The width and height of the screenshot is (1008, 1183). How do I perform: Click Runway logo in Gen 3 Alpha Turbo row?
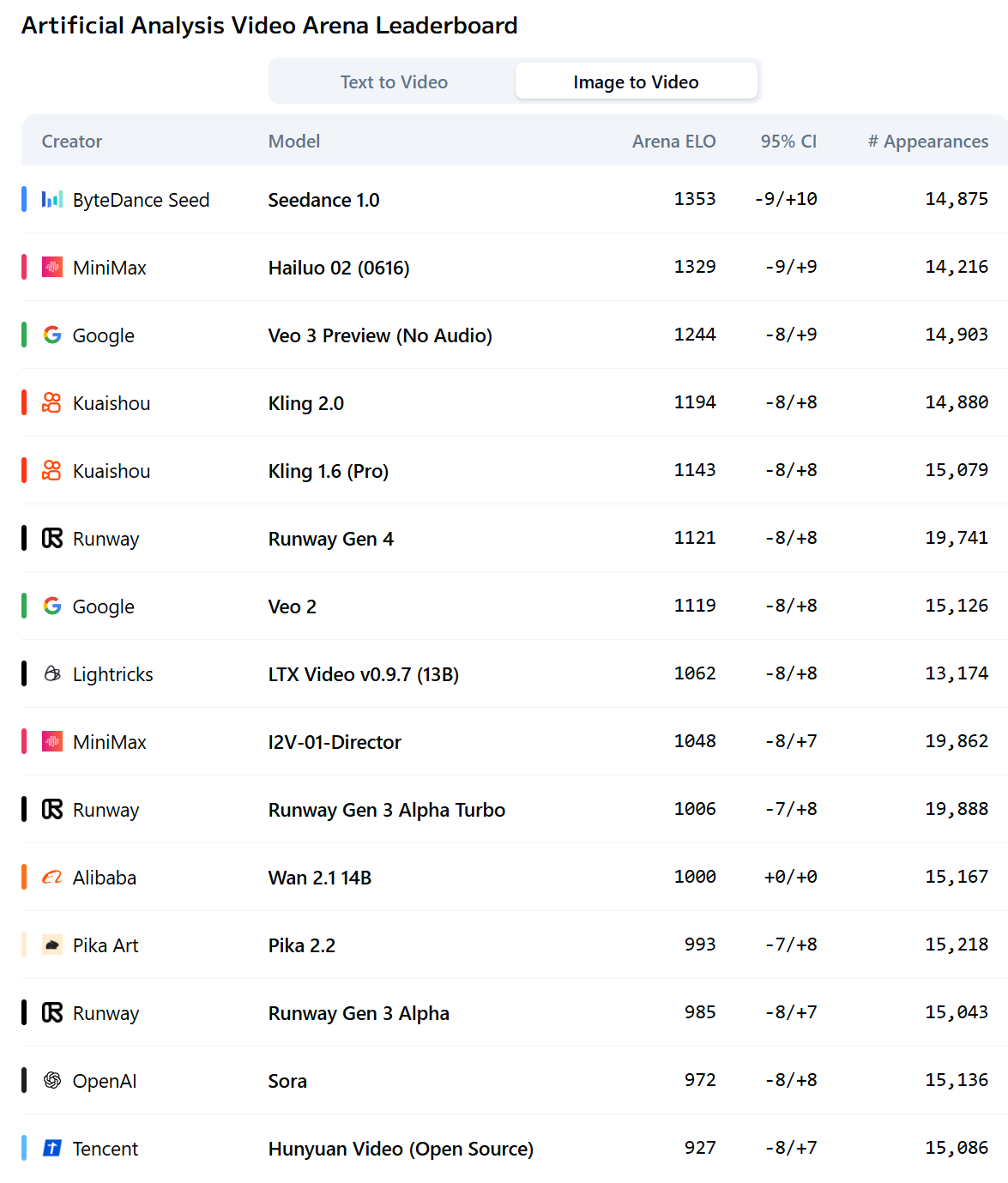(x=52, y=810)
